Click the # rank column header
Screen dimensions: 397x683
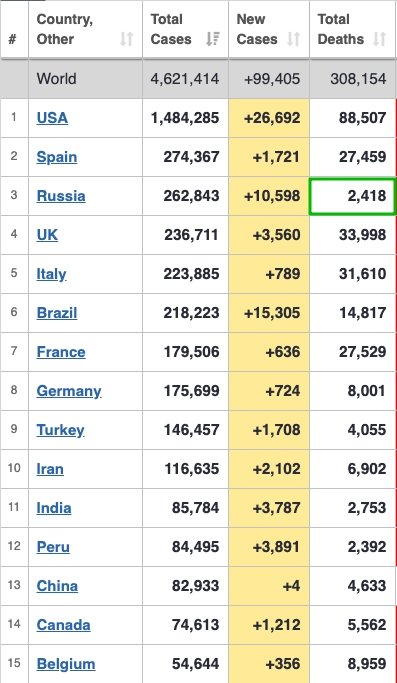pos(13,40)
